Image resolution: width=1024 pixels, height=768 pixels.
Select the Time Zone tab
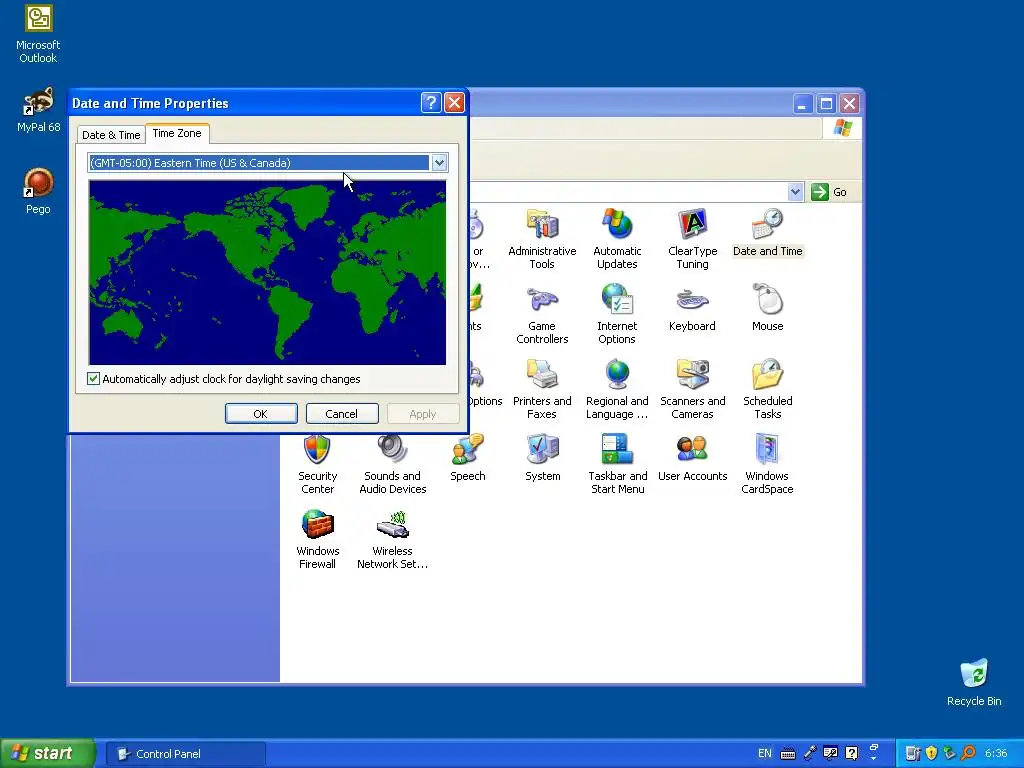(177, 133)
